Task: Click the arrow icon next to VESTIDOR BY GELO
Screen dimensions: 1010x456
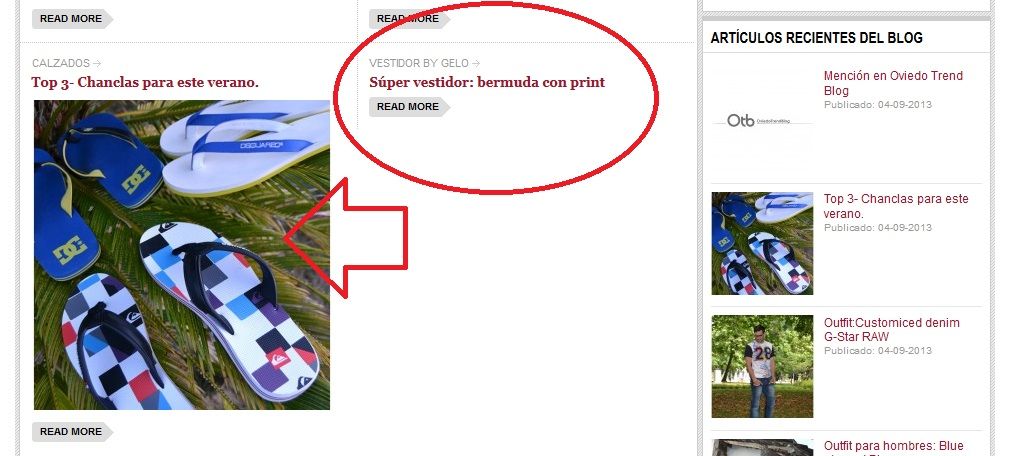Action: click(x=476, y=63)
